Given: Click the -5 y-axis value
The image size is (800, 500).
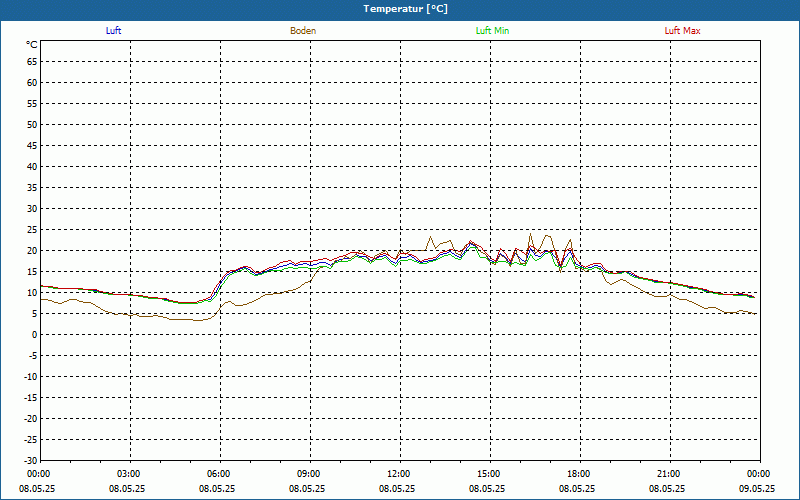Looking at the screenshot, I should coord(33,356).
